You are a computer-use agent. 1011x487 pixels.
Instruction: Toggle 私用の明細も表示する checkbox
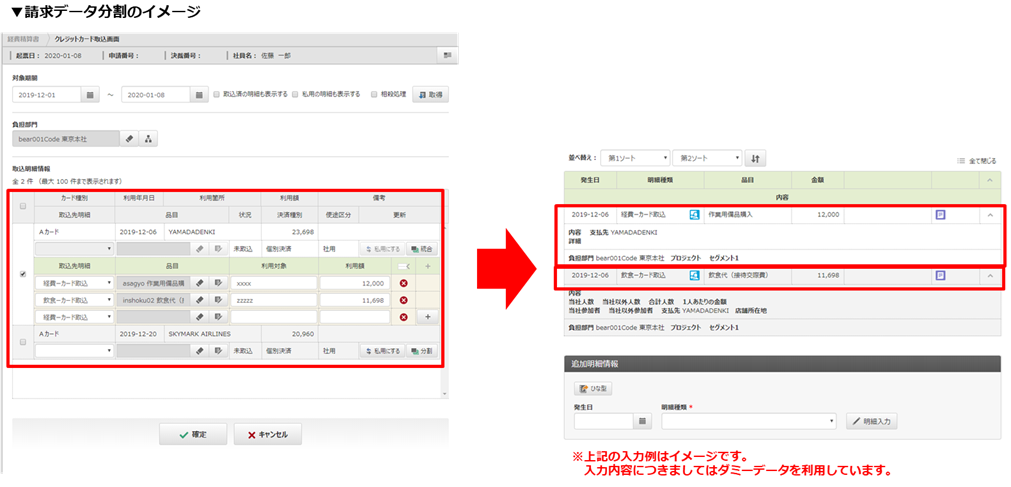pos(296,95)
